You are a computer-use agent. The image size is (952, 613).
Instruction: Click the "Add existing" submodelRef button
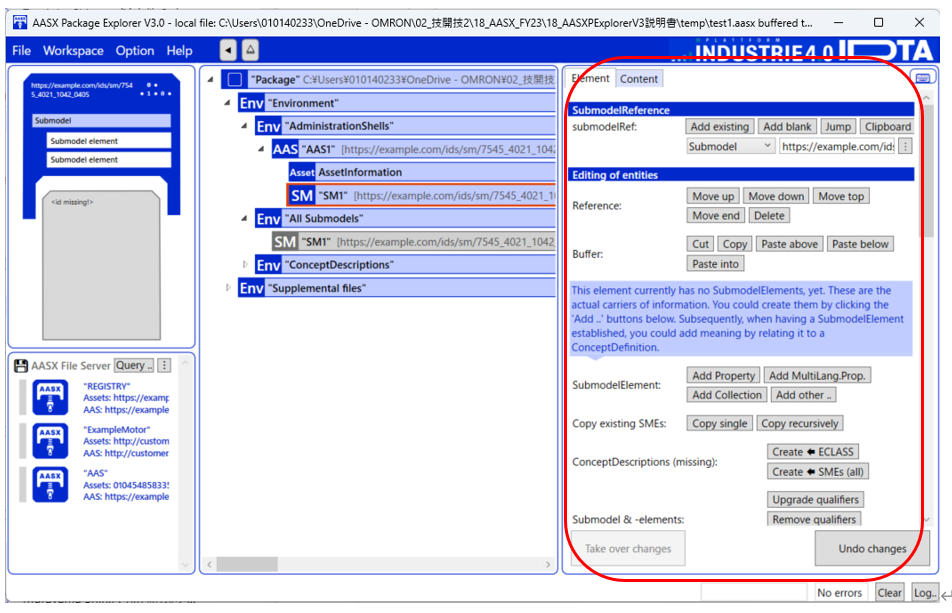point(719,126)
